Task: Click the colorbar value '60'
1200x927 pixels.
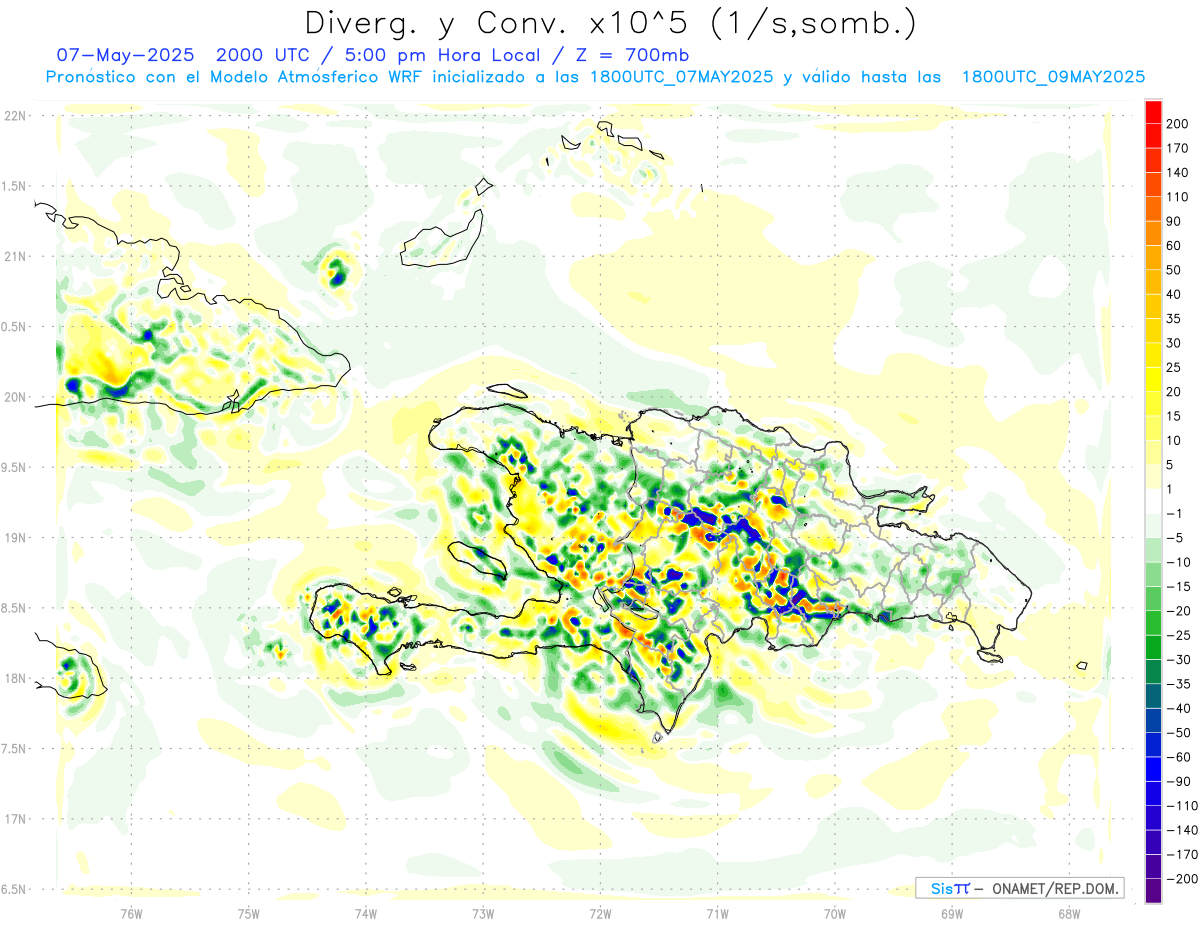Action: pyautogui.click(x=1174, y=246)
